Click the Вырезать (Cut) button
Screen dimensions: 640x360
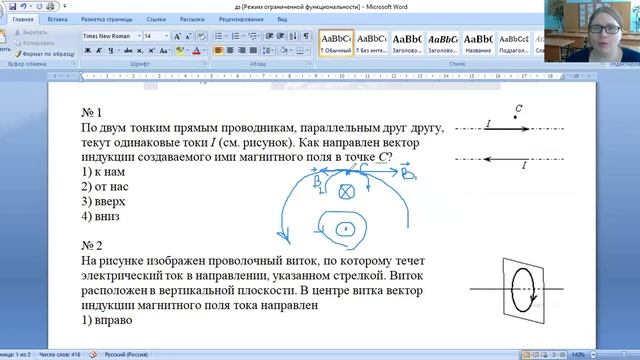click(32, 32)
